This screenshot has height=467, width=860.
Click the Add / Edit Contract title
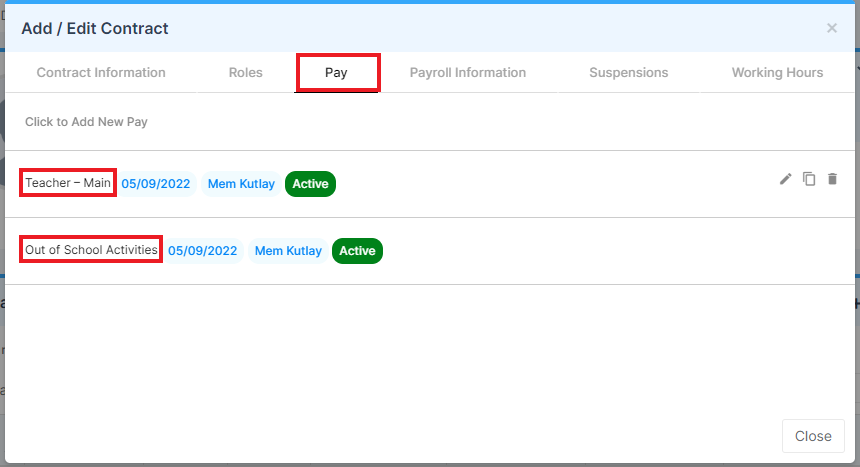[x=95, y=29]
